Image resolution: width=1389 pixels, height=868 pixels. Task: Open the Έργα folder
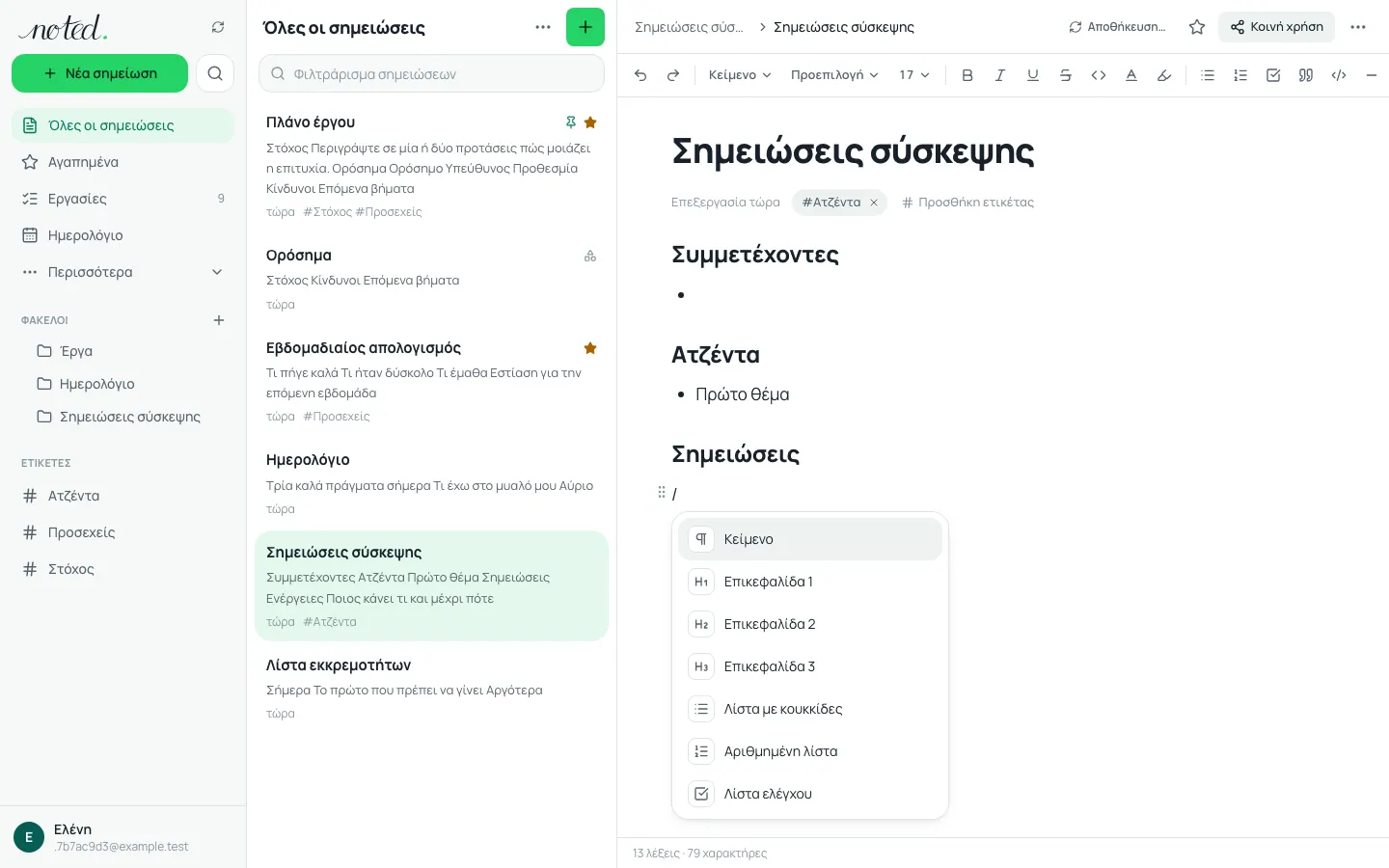[123, 351]
